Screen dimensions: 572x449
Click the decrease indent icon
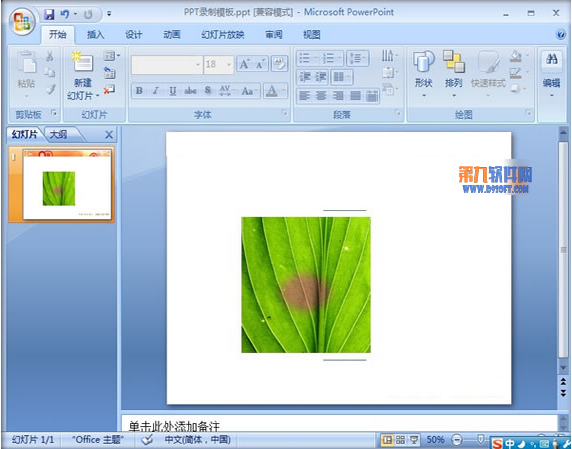pyautogui.click(x=305, y=77)
